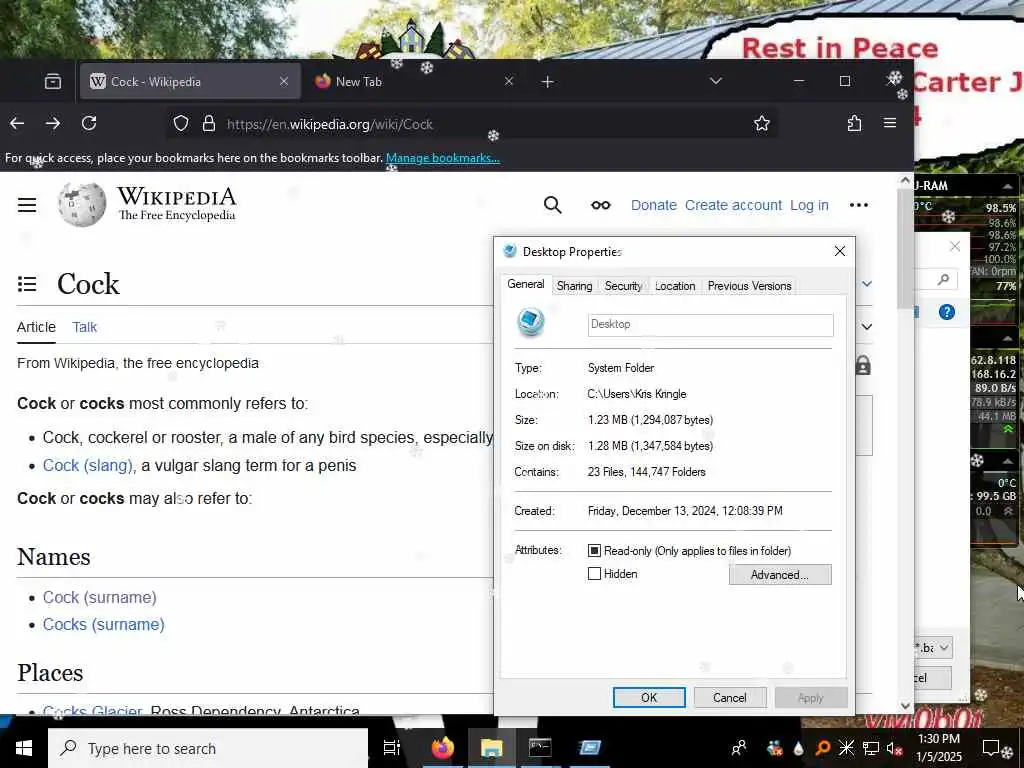Expand tools dropdown chevron below title
The height and width of the screenshot is (768, 1024).
867,327
